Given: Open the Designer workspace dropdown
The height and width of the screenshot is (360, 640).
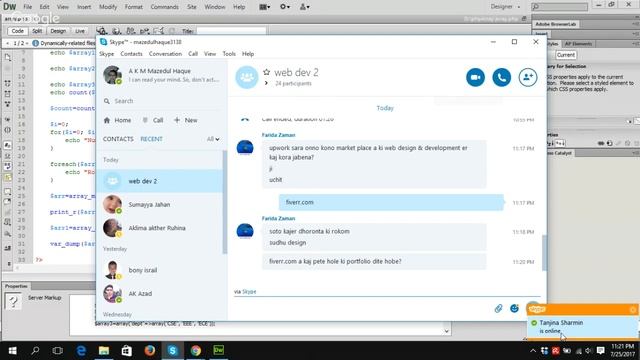Looking at the screenshot, I should click(505, 7).
